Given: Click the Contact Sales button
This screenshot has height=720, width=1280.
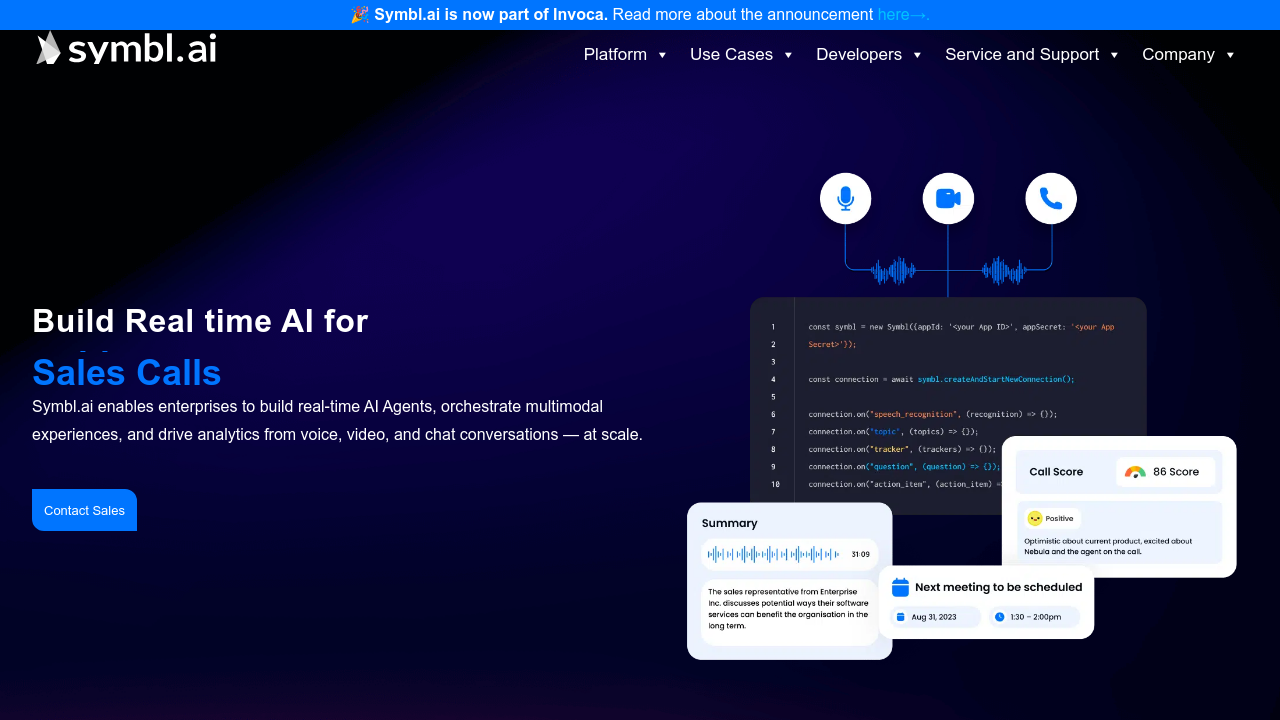Looking at the screenshot, I should point(84,510).
